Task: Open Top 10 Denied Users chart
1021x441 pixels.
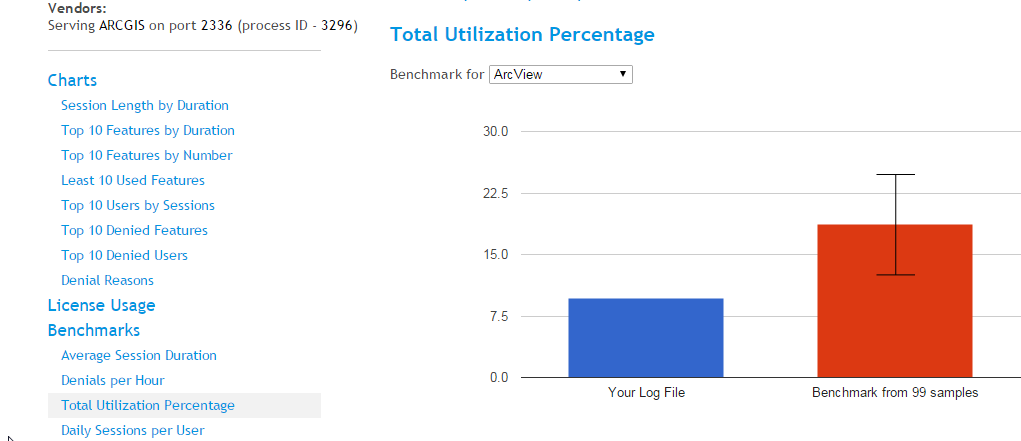Action: 124,255
